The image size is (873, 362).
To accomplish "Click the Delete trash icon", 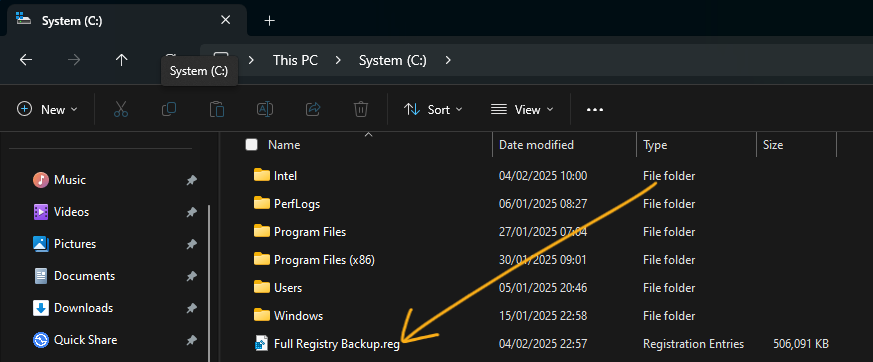I will pos(361,109).
